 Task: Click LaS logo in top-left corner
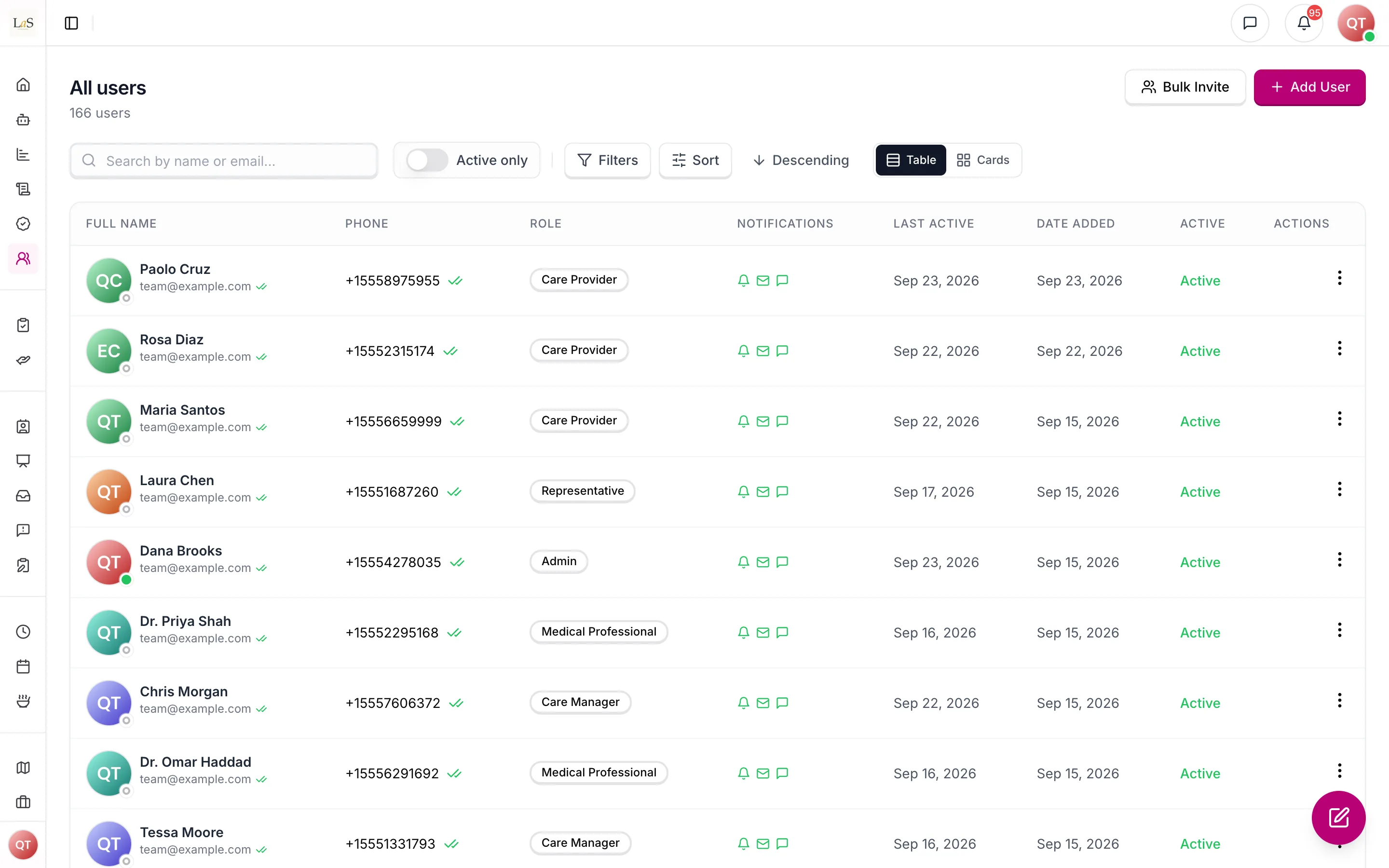(x=23, y=23)
